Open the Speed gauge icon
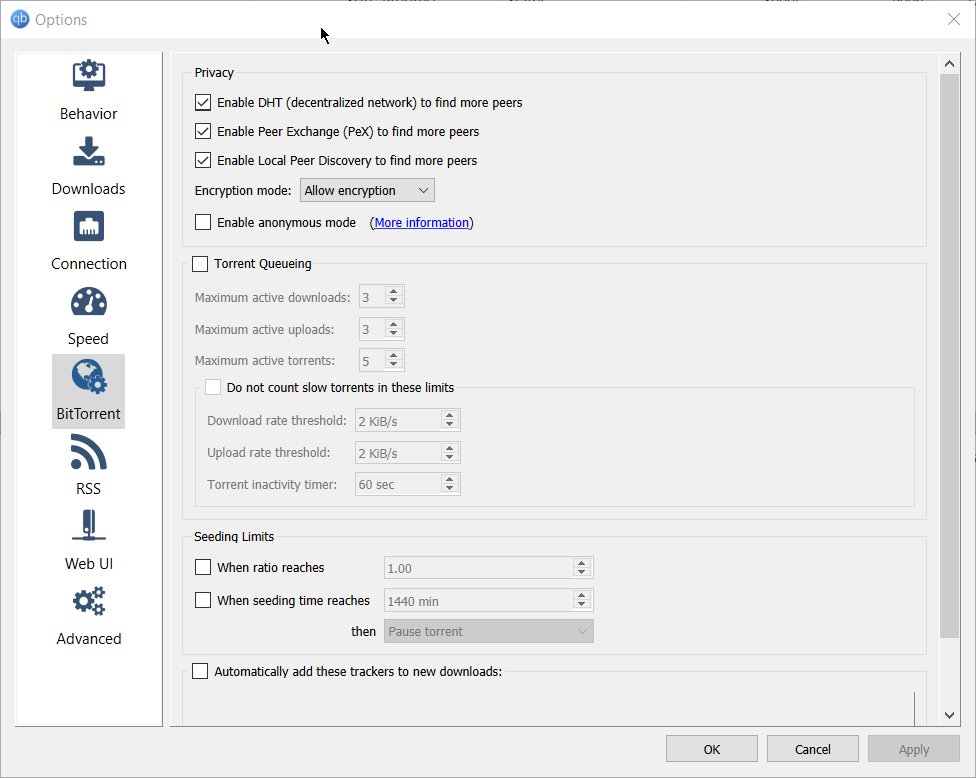This screenshot has height=778, width=976. pyautogui.click(x=88, y=301)
